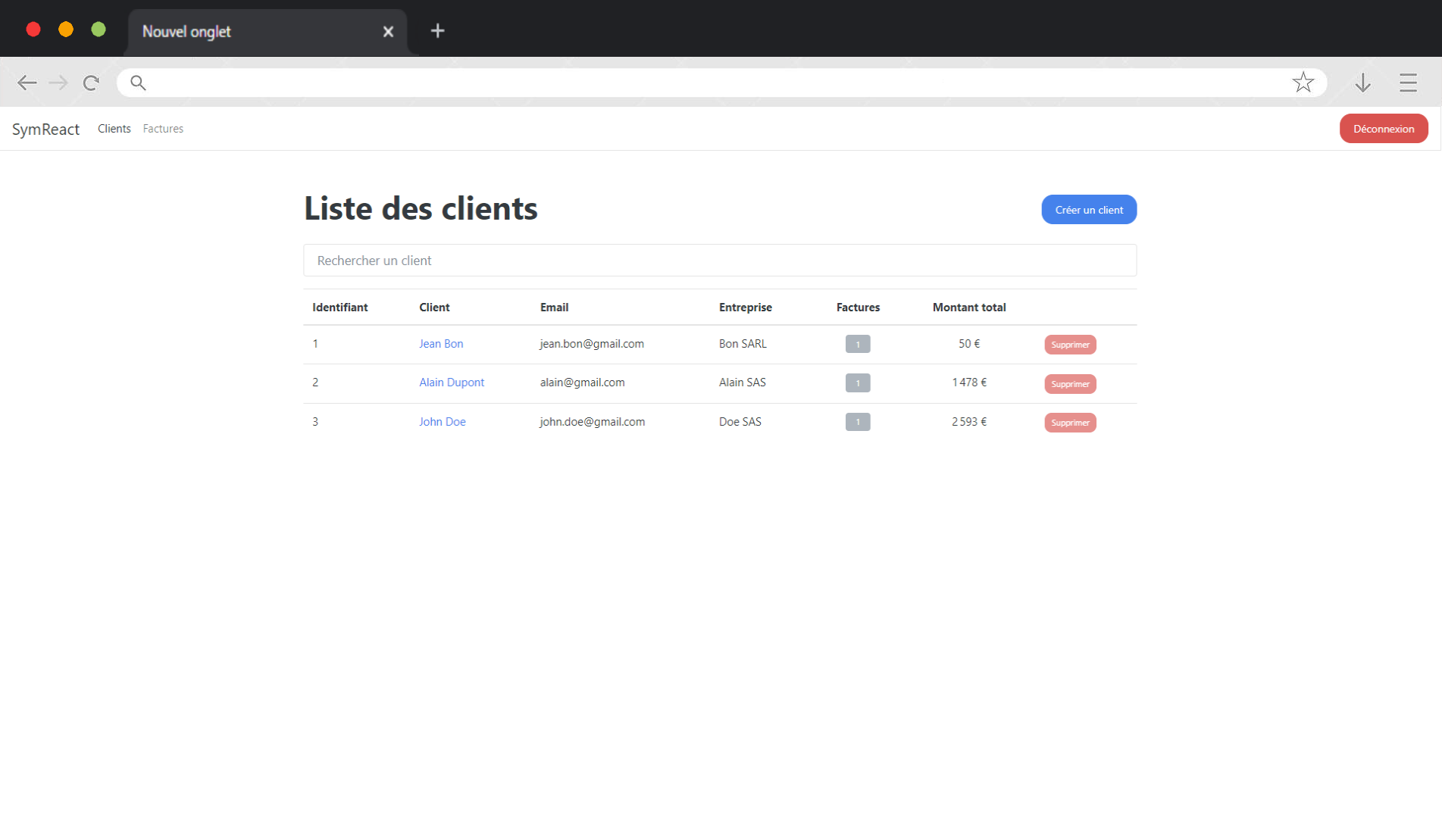This screenshot has height=840, width=1442.
Task: Click the SymReact brand link
Action: coord(45,130)
